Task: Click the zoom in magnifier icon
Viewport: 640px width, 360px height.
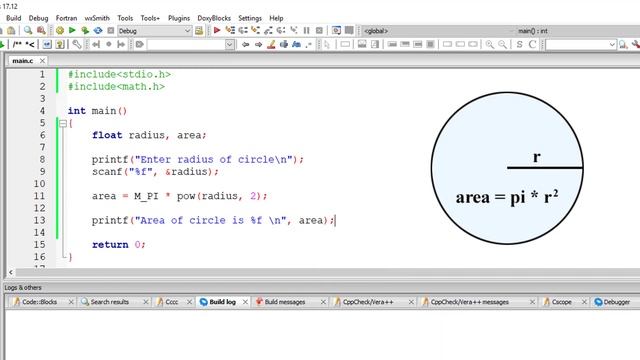Action: click(x=489, y=44)
